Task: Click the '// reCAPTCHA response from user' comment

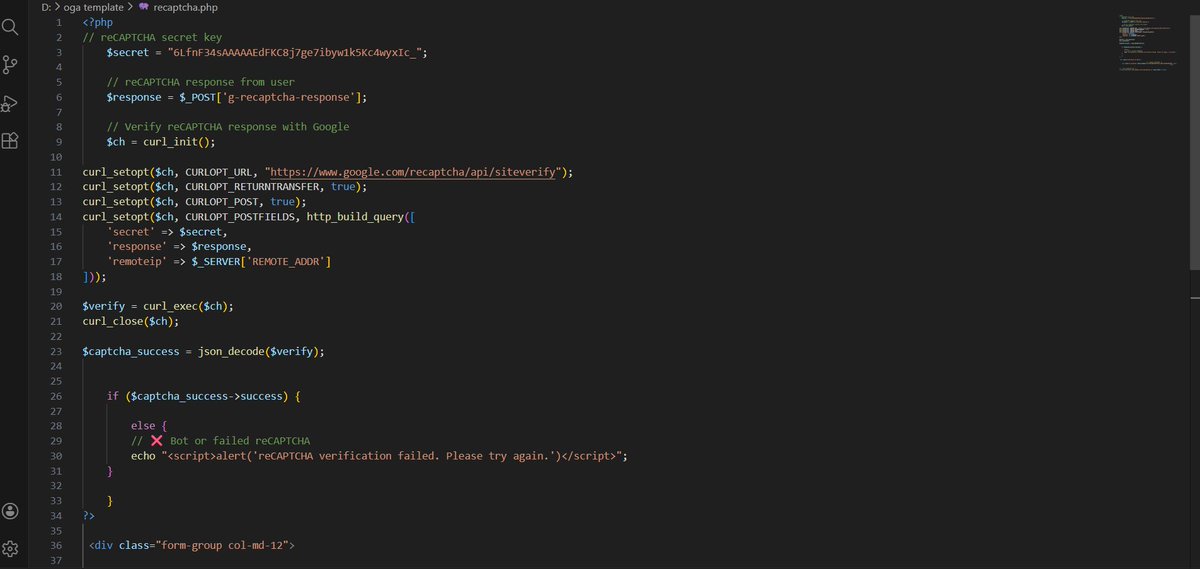Action: tap(201, 82)
